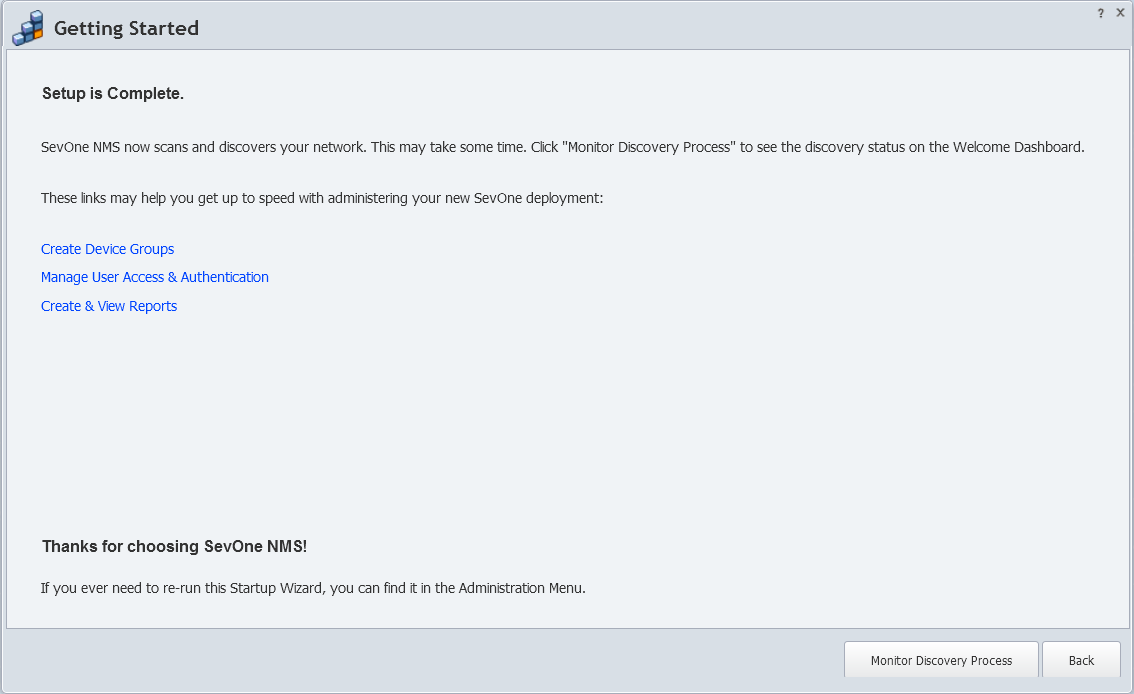The image size is (1134, 694).
Task: Click the Monitor Discovery Process button
Action: pos(941,660)
